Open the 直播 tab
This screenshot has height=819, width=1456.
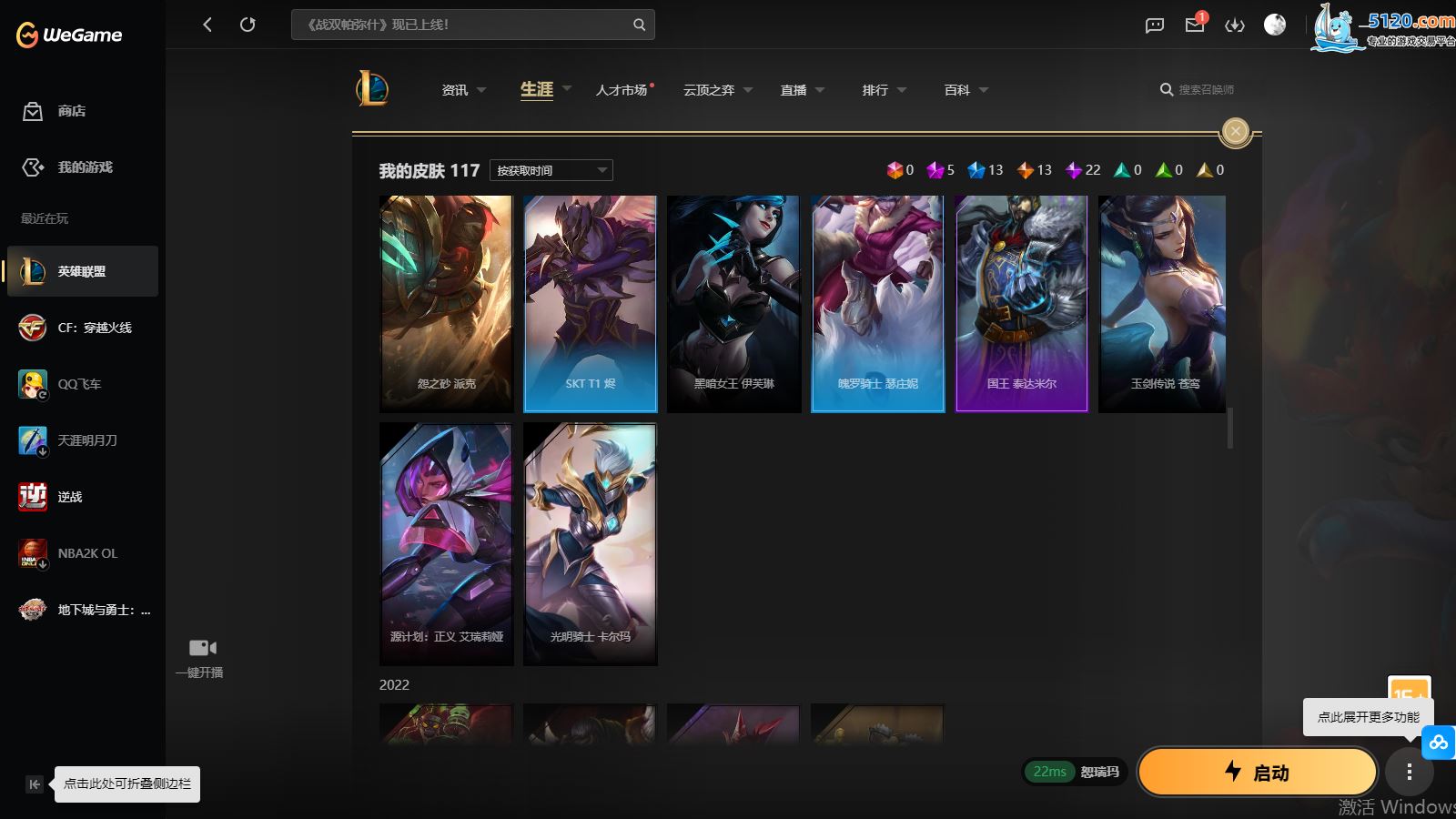794,90
